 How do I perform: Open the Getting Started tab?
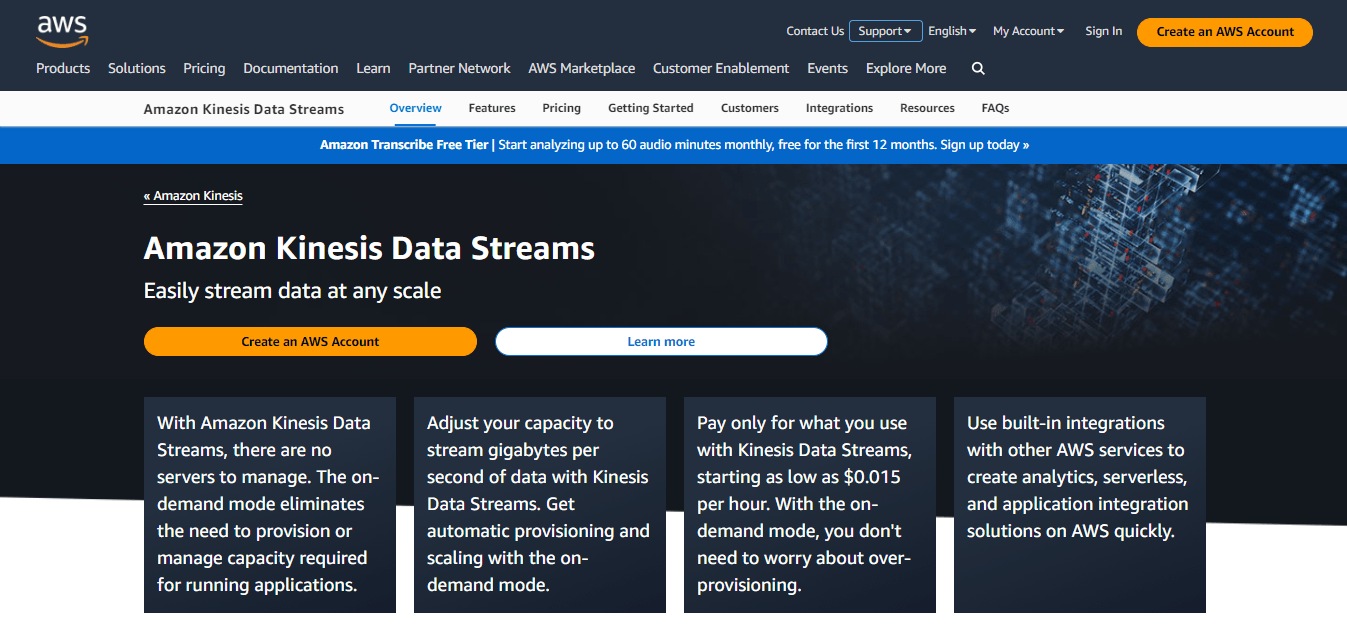(x=650, y=108)
